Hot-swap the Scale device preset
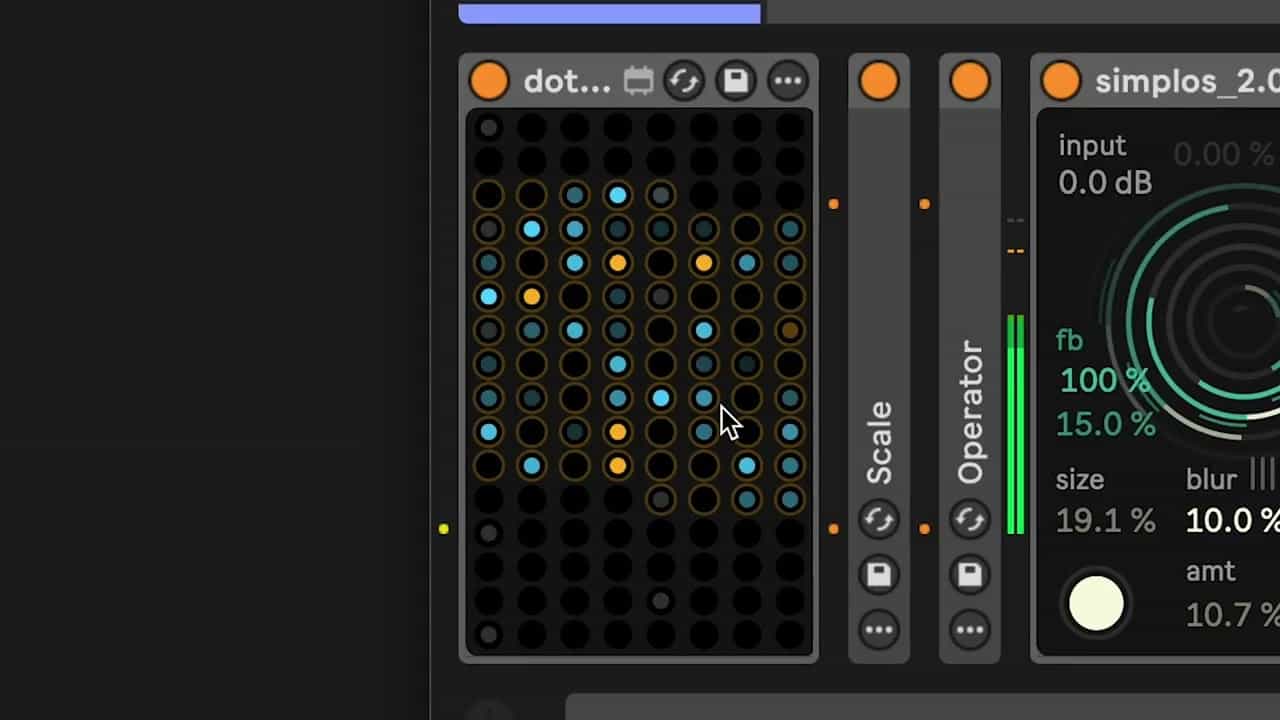This screenshot has height=720, width=1280. pyautogui.click(x=879, y=520)
